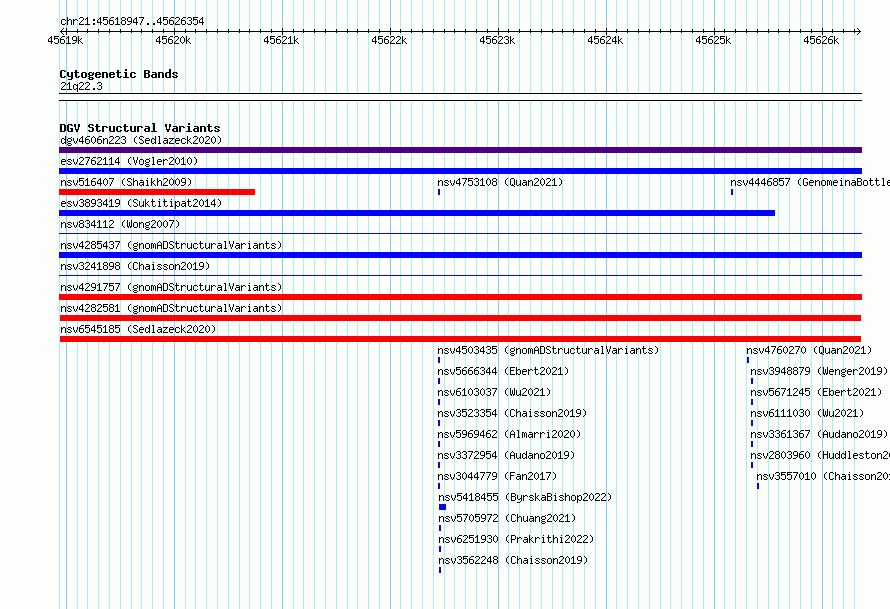Select nsv3372954 (Audano2019) variant label
890x609 pixels.
click(506, 455)
